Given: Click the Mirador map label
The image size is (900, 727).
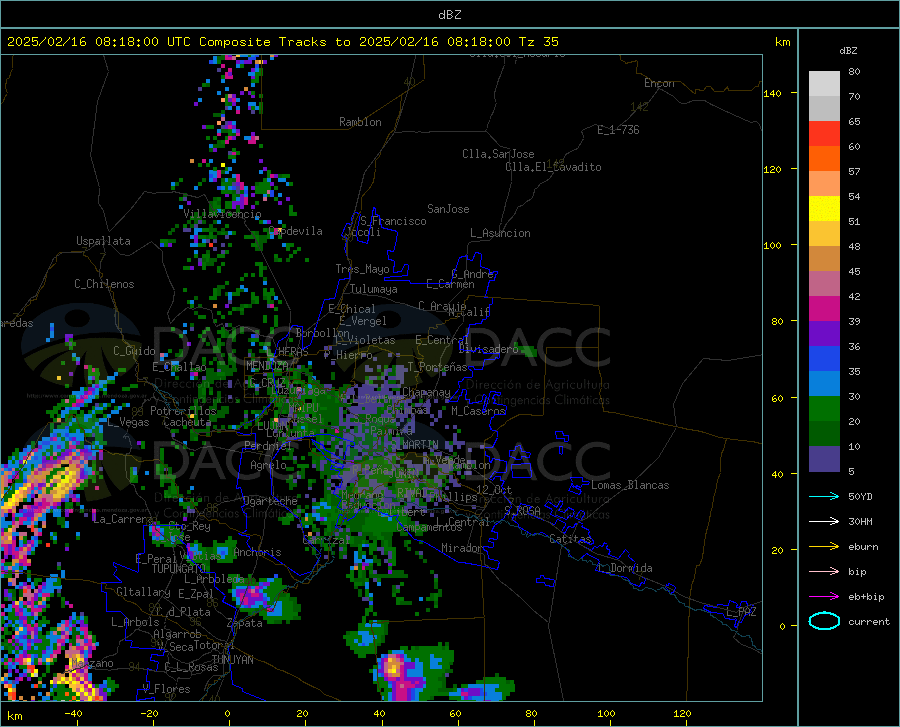Looking at the screenshot, I should (x=462, y=549).
